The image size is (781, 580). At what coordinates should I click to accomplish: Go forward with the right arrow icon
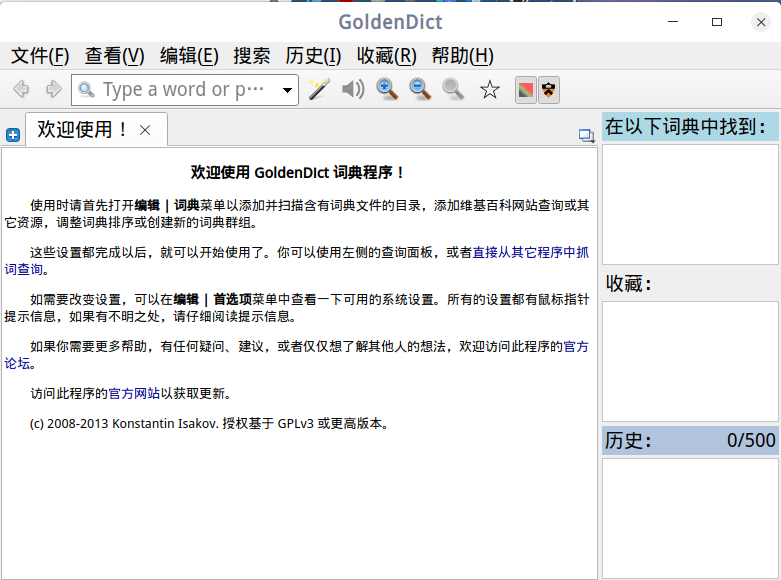[53, 90]
